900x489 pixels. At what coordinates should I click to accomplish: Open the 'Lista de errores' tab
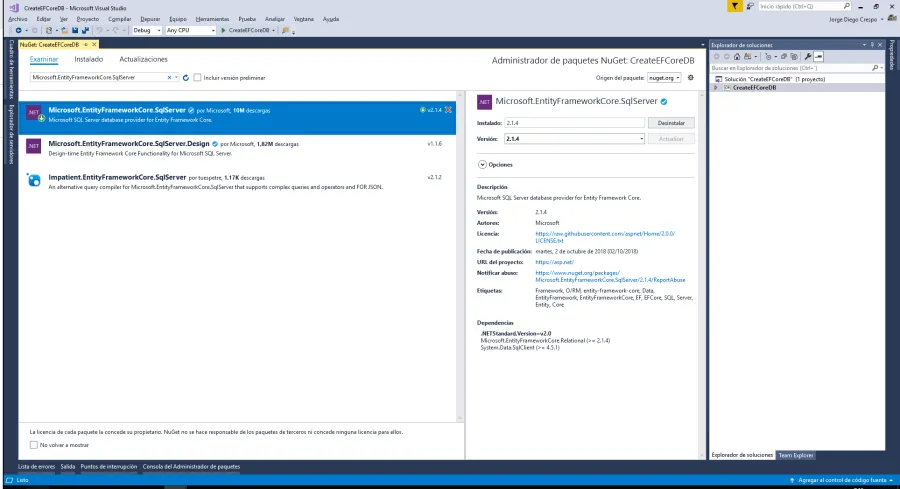point(37,467)
